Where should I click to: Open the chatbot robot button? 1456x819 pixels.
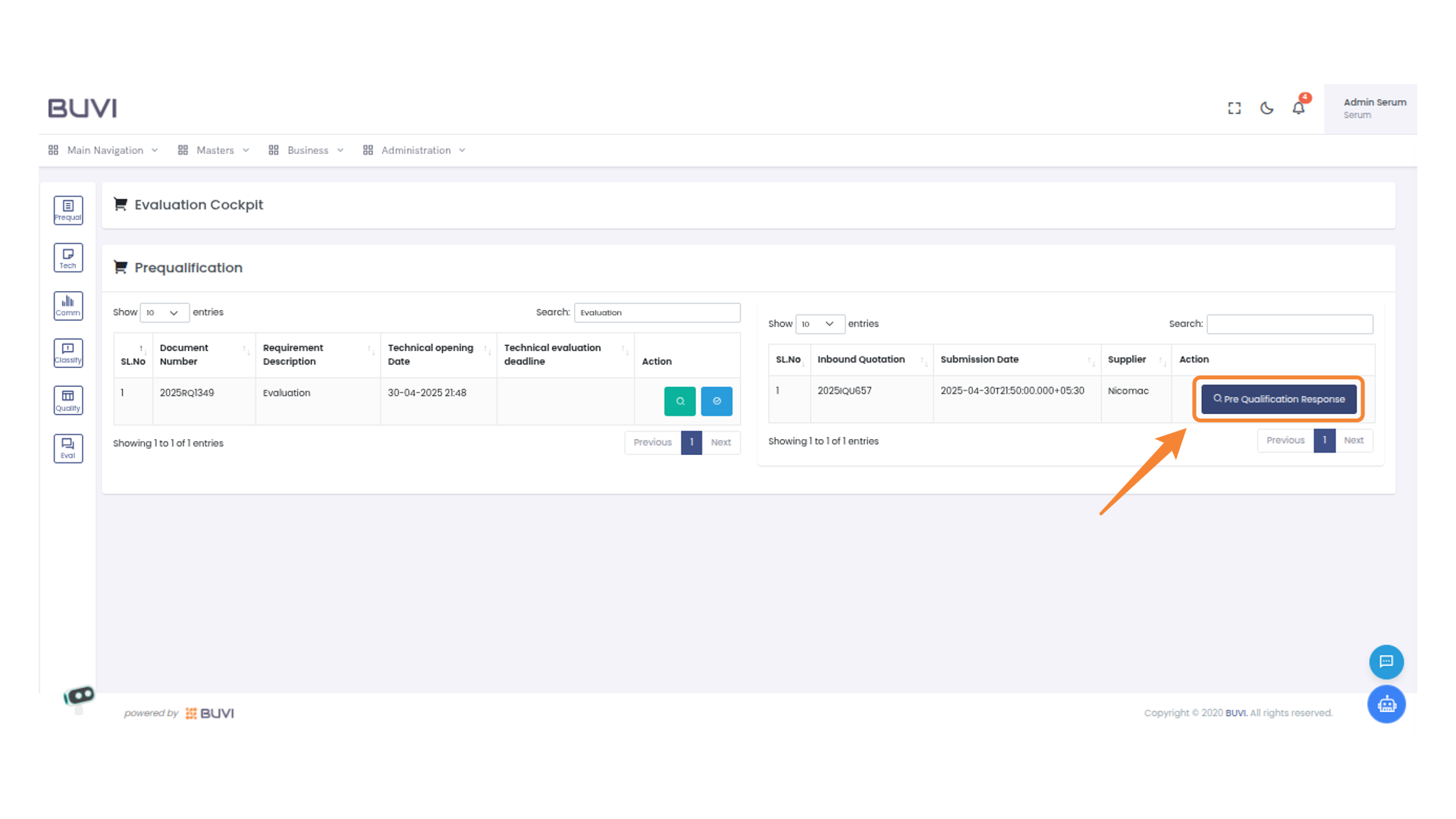[x=1386, y=704]
